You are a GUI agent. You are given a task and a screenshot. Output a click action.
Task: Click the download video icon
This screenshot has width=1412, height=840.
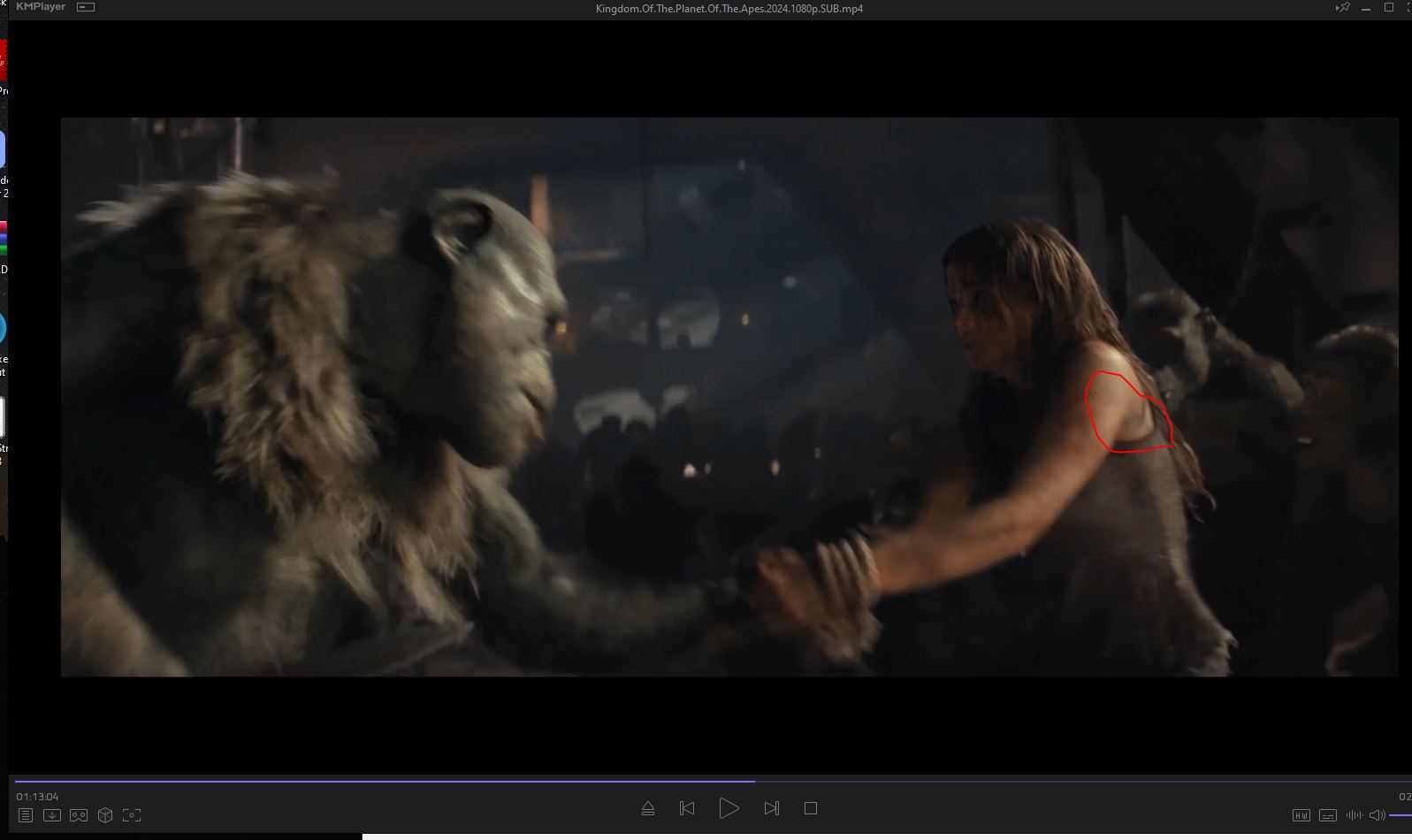click(x=52, y=815)
